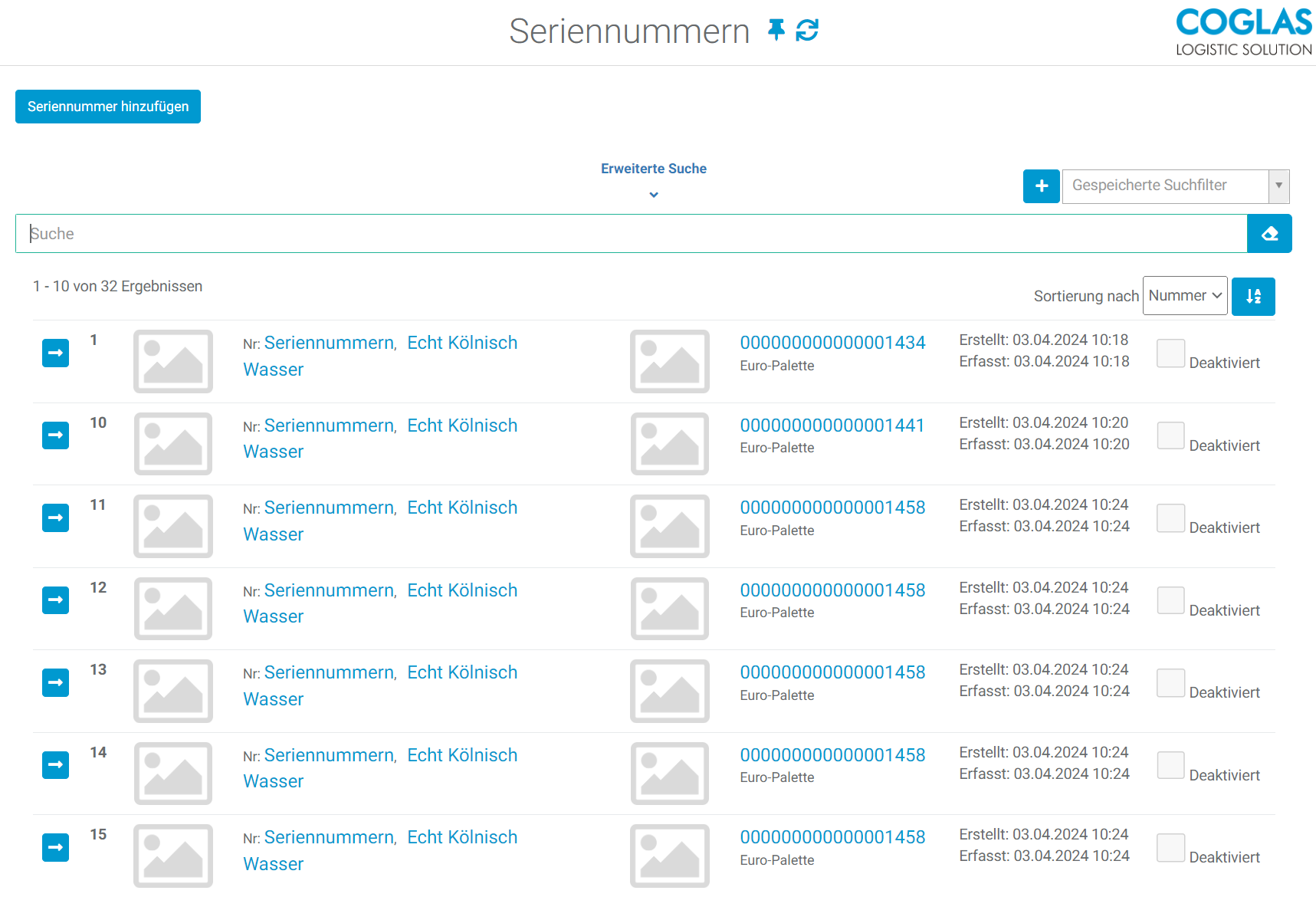Toggle the Deaktiviert checkbox for entry 12
The image size is (1316, 897).
click(1170, 600)
